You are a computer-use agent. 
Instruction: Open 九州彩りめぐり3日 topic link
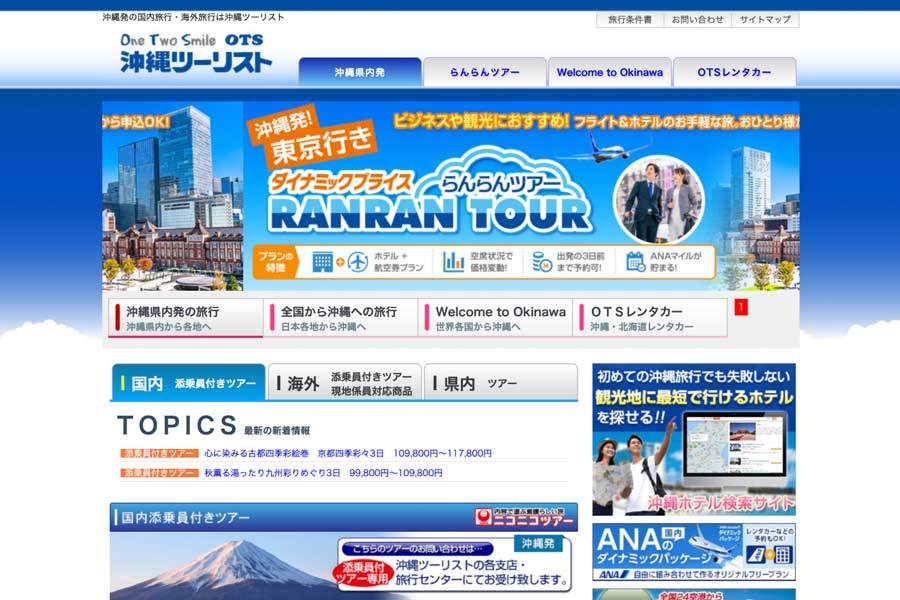pos(323,473)
